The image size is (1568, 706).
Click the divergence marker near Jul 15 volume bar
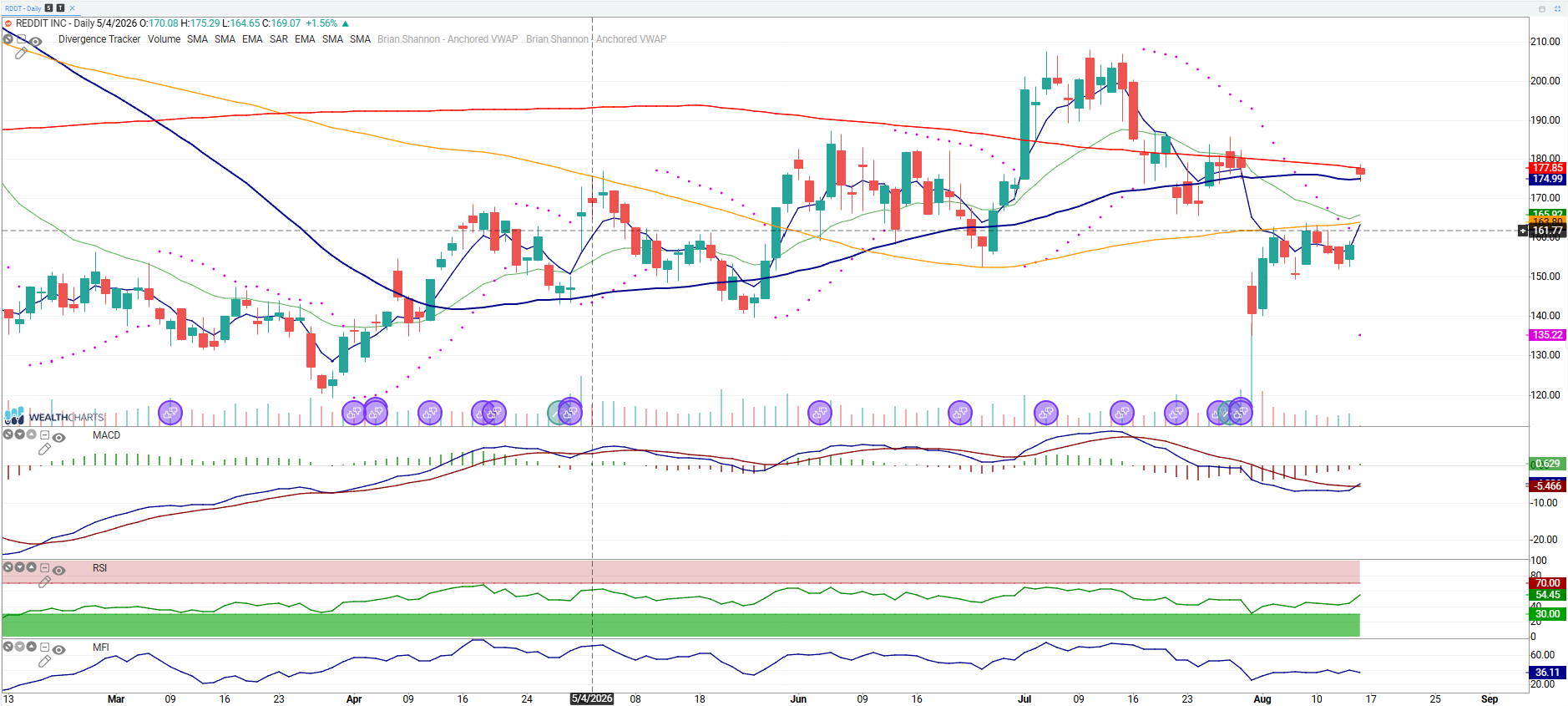pyautogui.click(x=1122, y=413)
